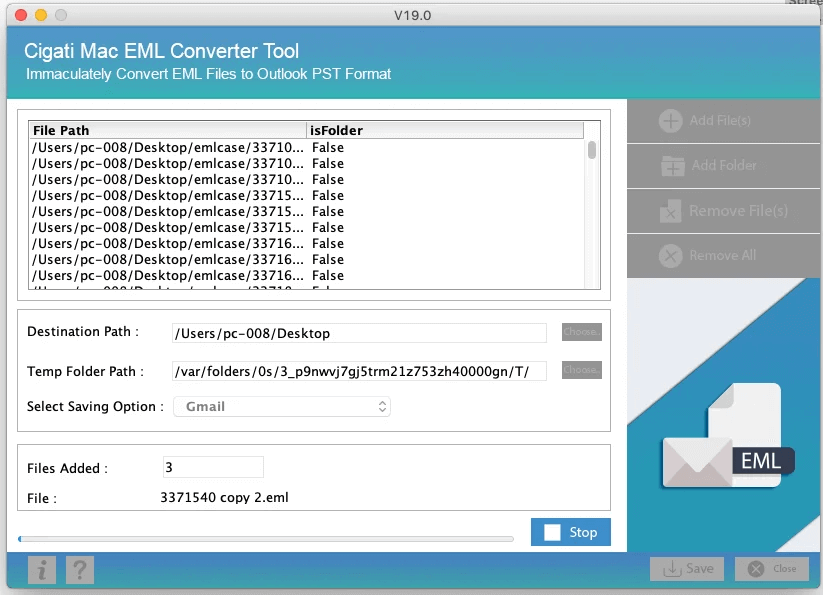
Task: Click the 'Destination Path :' label
Action: pyautogui.click(x=83, y=332)
